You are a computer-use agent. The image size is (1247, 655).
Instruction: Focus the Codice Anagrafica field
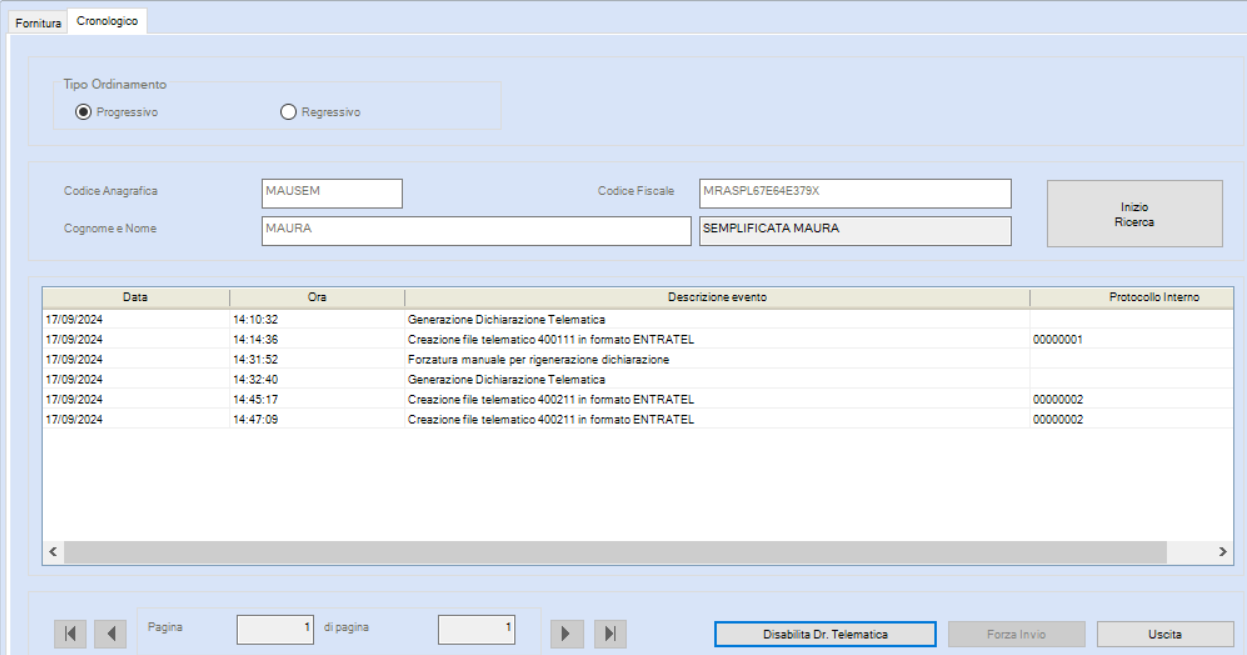[x=332, y=193]
